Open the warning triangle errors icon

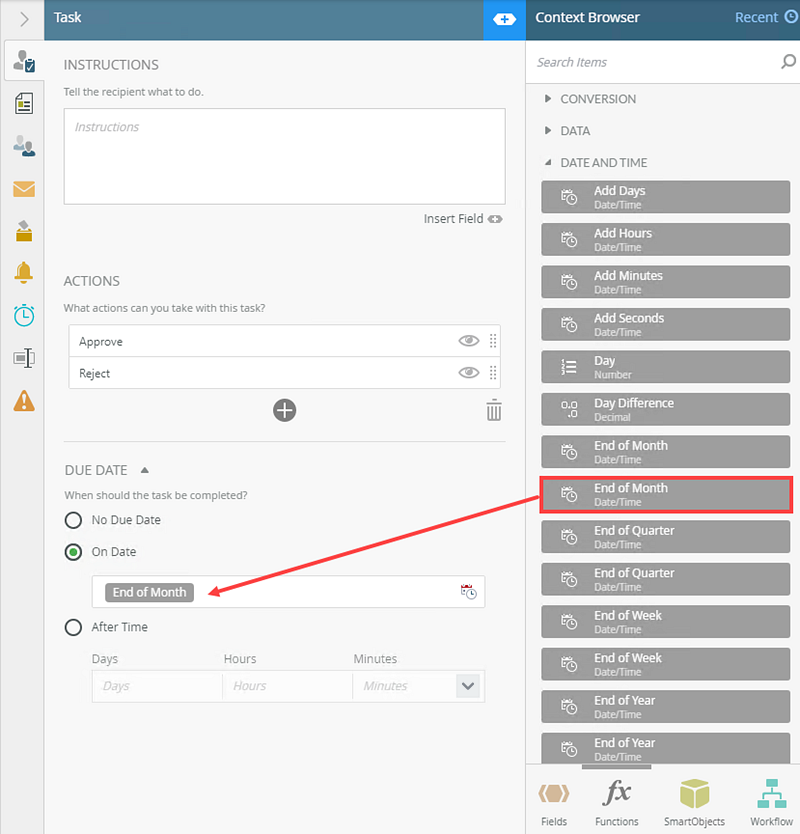click(23, 400)
